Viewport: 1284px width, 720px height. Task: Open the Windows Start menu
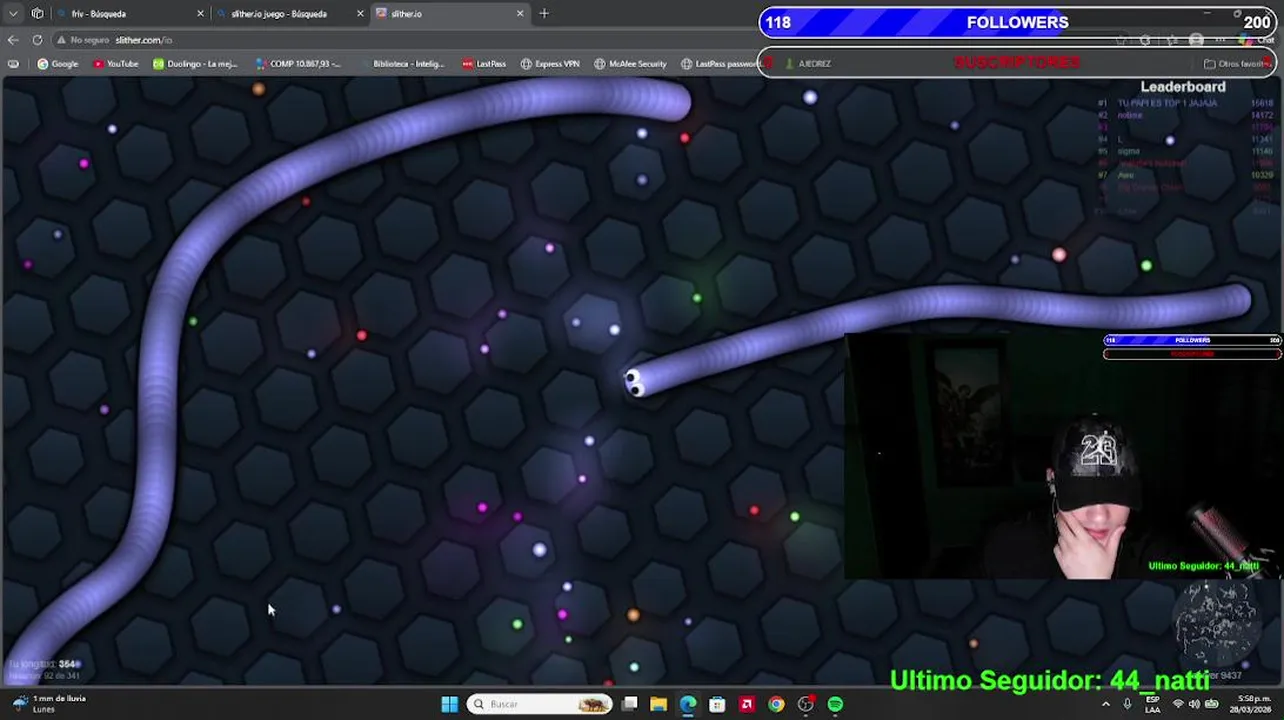point(450,704)
